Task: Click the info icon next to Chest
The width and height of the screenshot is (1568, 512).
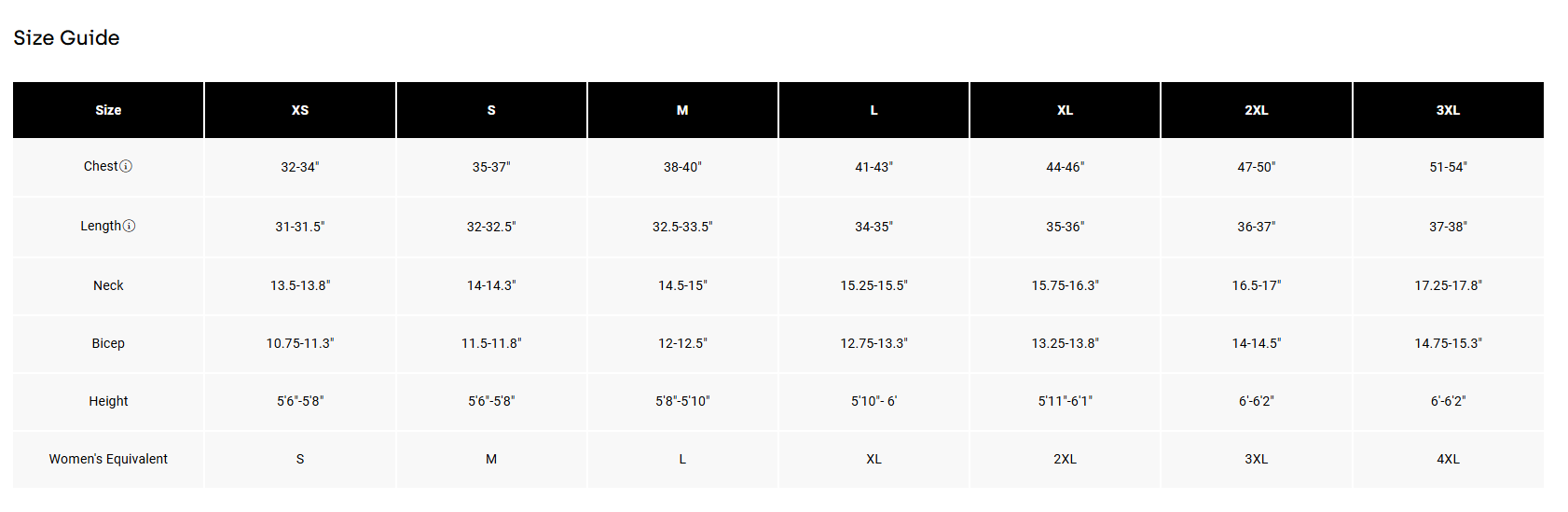Action: (126, 167)
